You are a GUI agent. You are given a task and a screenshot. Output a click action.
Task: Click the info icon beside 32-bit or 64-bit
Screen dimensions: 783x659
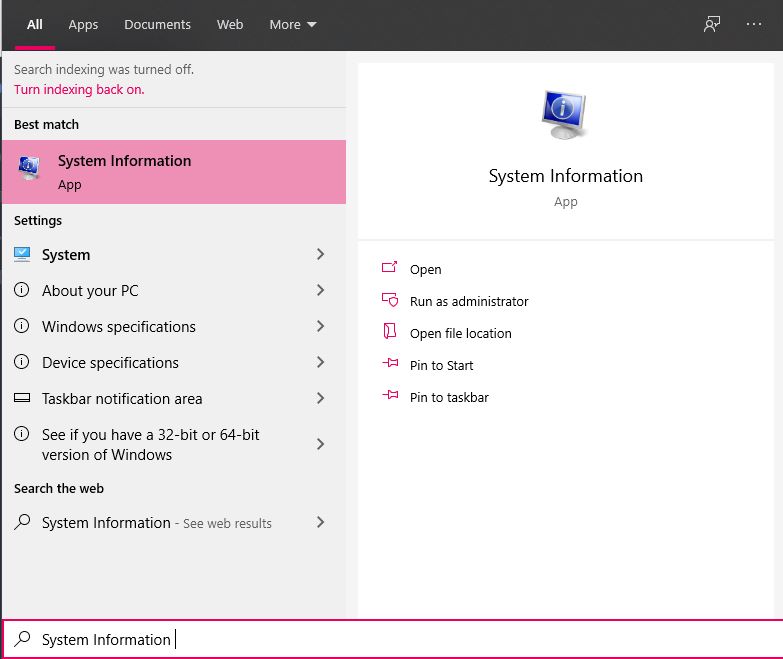pyautogui.click(x=21, y=433)
